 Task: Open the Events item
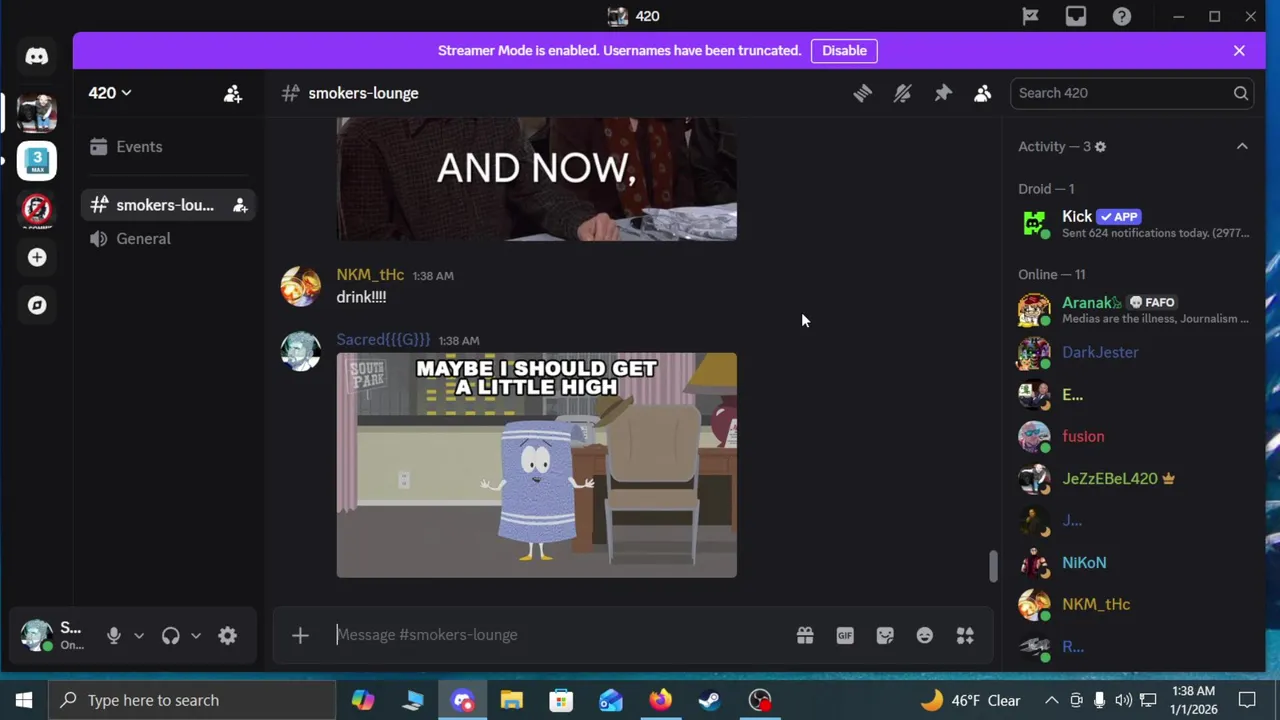click(x=168, y=147)
